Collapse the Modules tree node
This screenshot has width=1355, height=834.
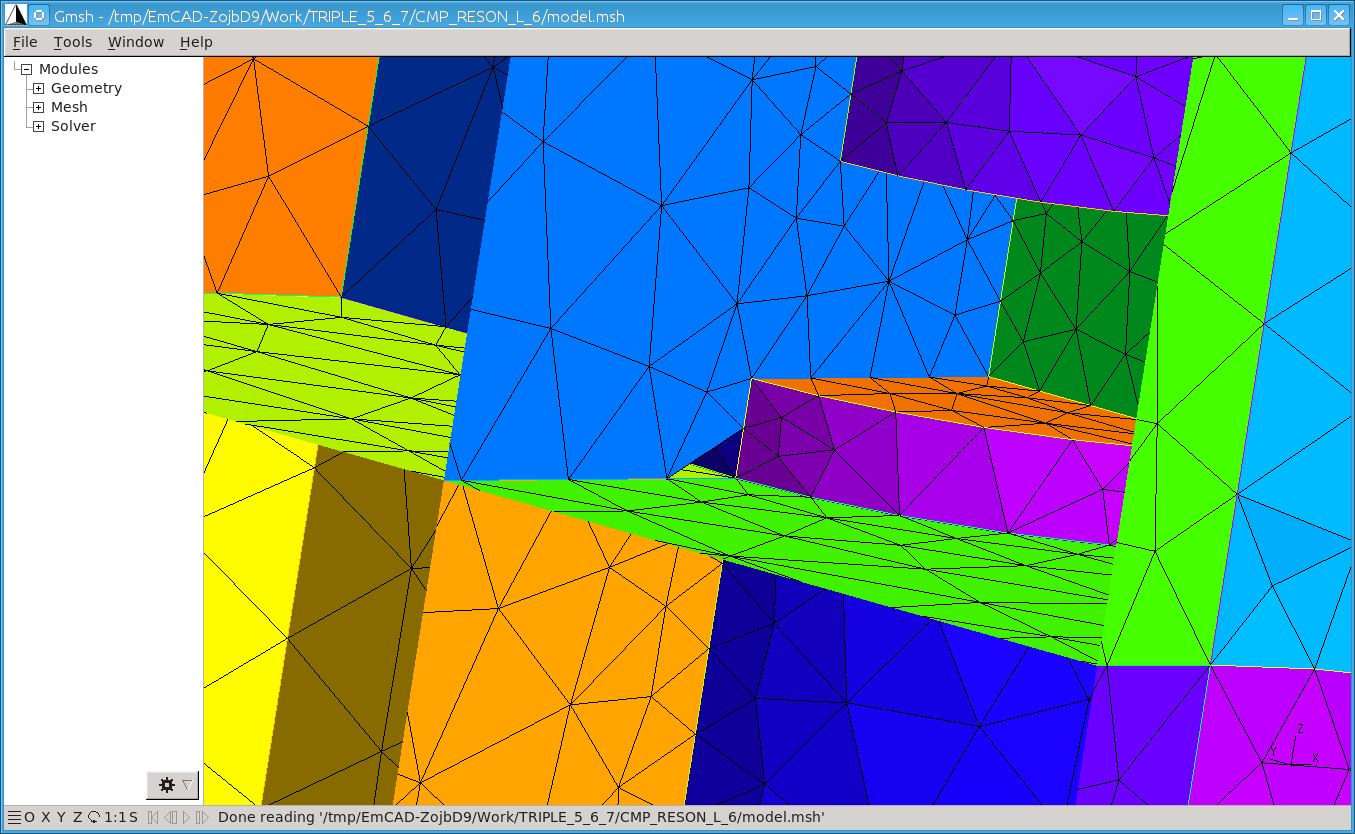[27, 70]
